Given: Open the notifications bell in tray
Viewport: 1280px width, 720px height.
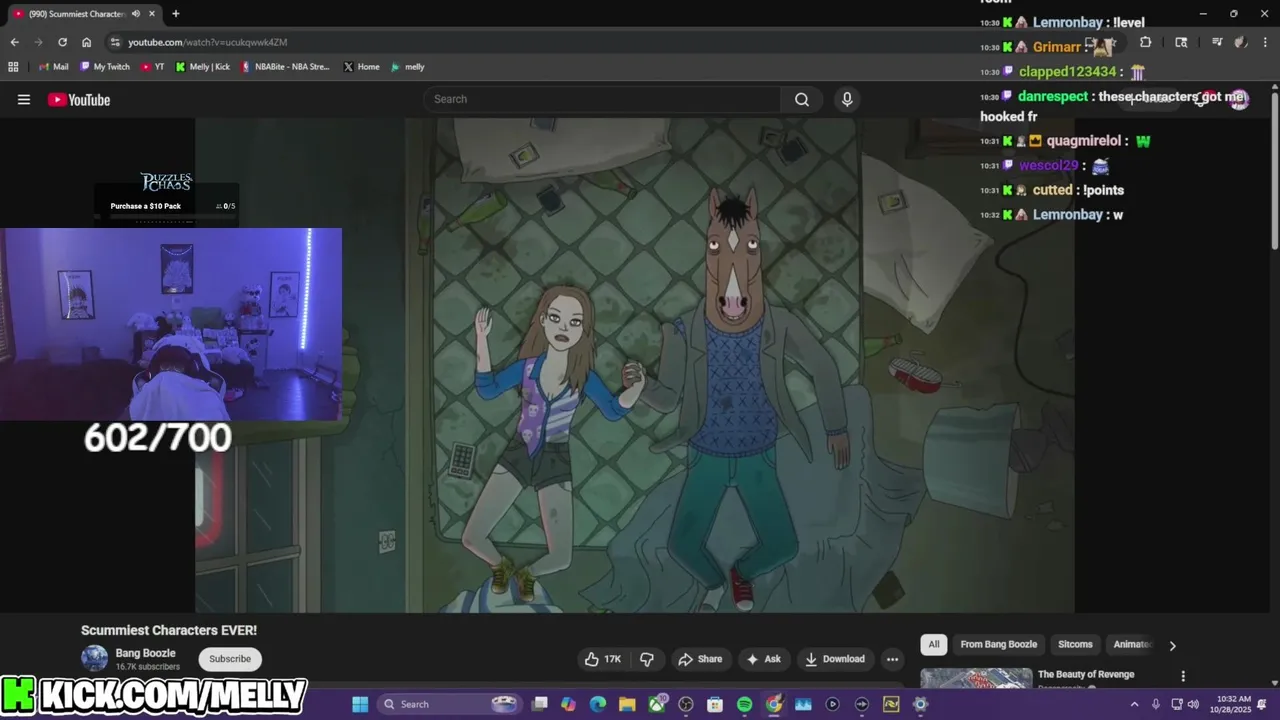Looking at the screenshot, I should (1262, 704).
